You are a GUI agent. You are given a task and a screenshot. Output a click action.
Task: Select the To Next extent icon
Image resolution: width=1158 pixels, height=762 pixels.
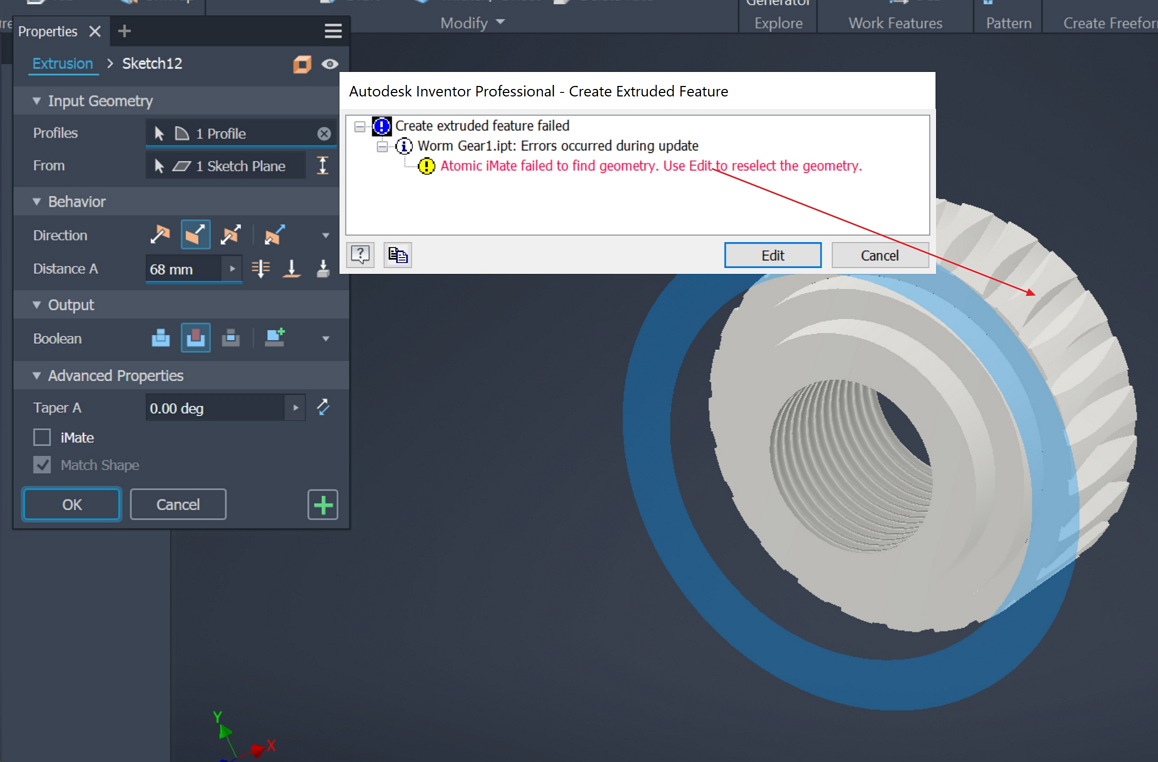point(323,269)
